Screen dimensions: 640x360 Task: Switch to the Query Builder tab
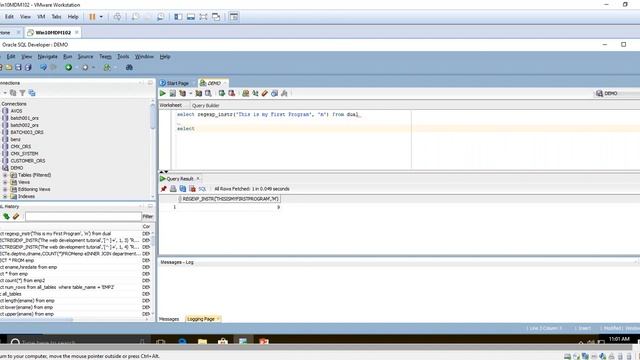[x=206, y=105]
